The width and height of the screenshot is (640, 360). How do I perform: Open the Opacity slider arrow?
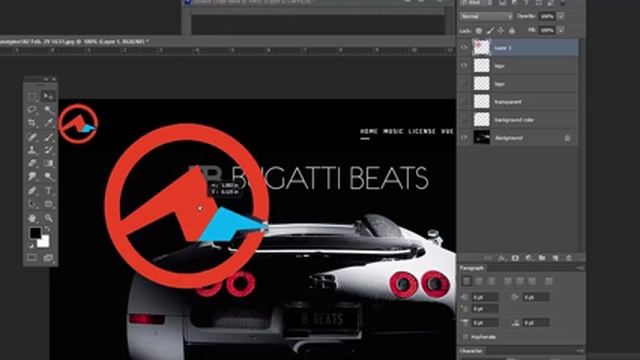coord(561,16)
